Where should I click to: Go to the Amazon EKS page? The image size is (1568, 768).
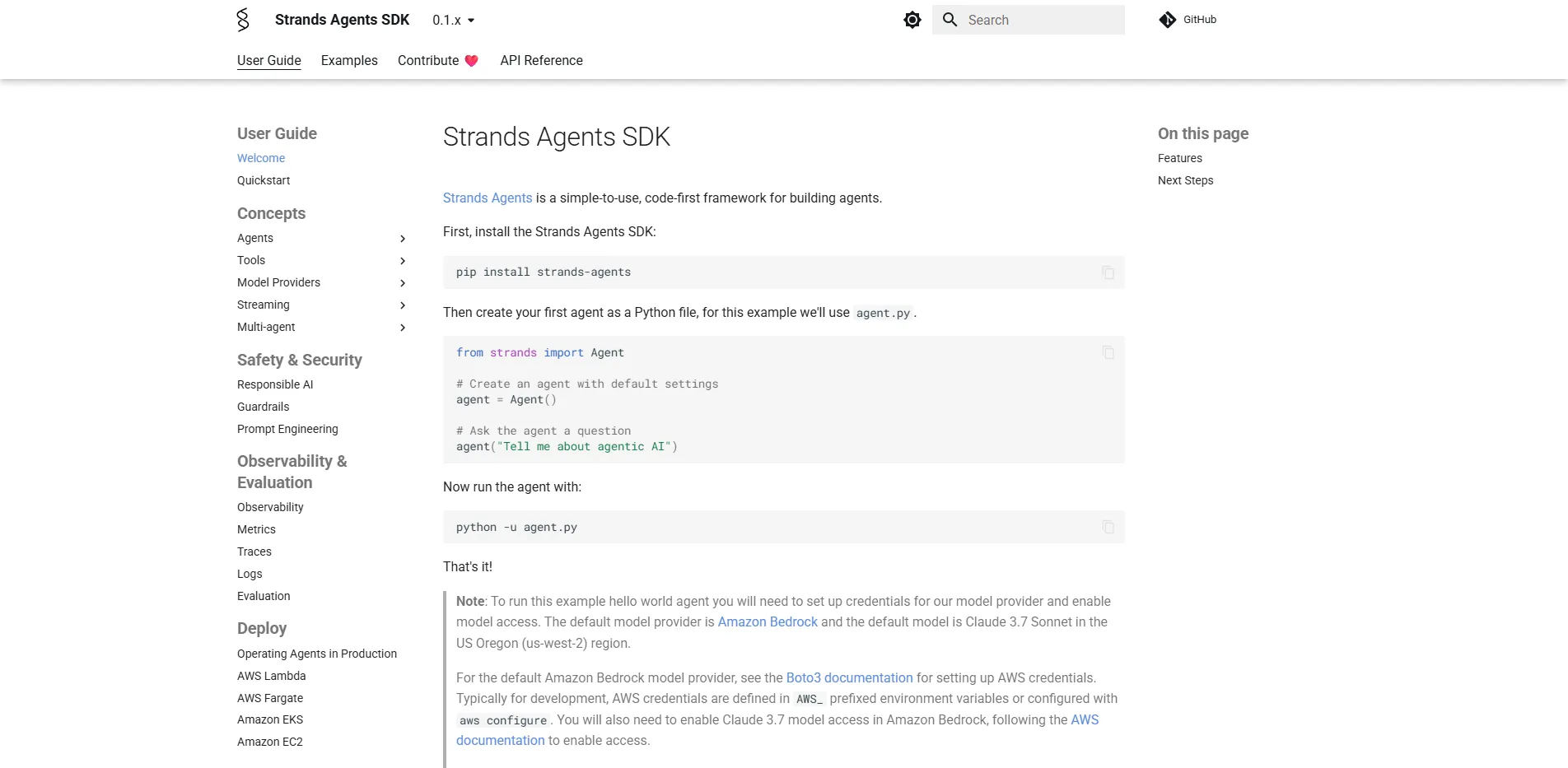click(x=270, y=719)
